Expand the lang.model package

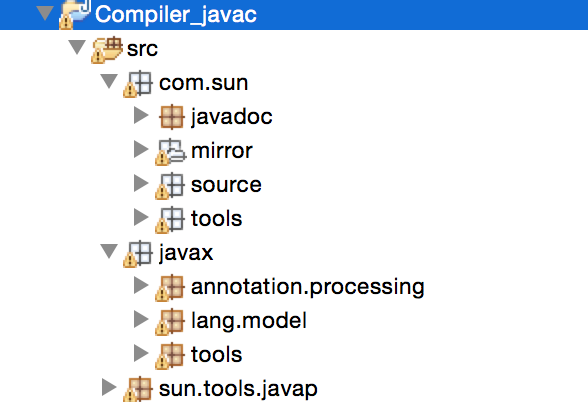pos(141,320)
